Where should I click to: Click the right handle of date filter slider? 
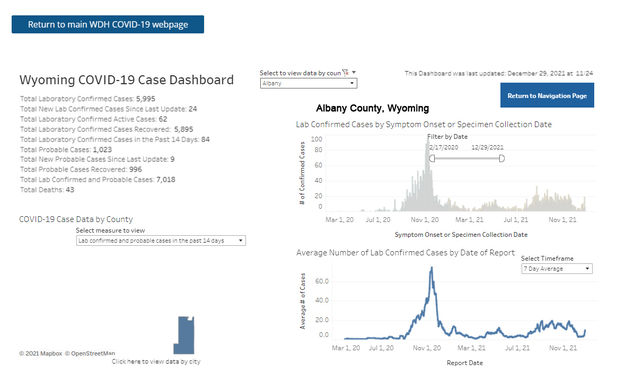(502, 159)
